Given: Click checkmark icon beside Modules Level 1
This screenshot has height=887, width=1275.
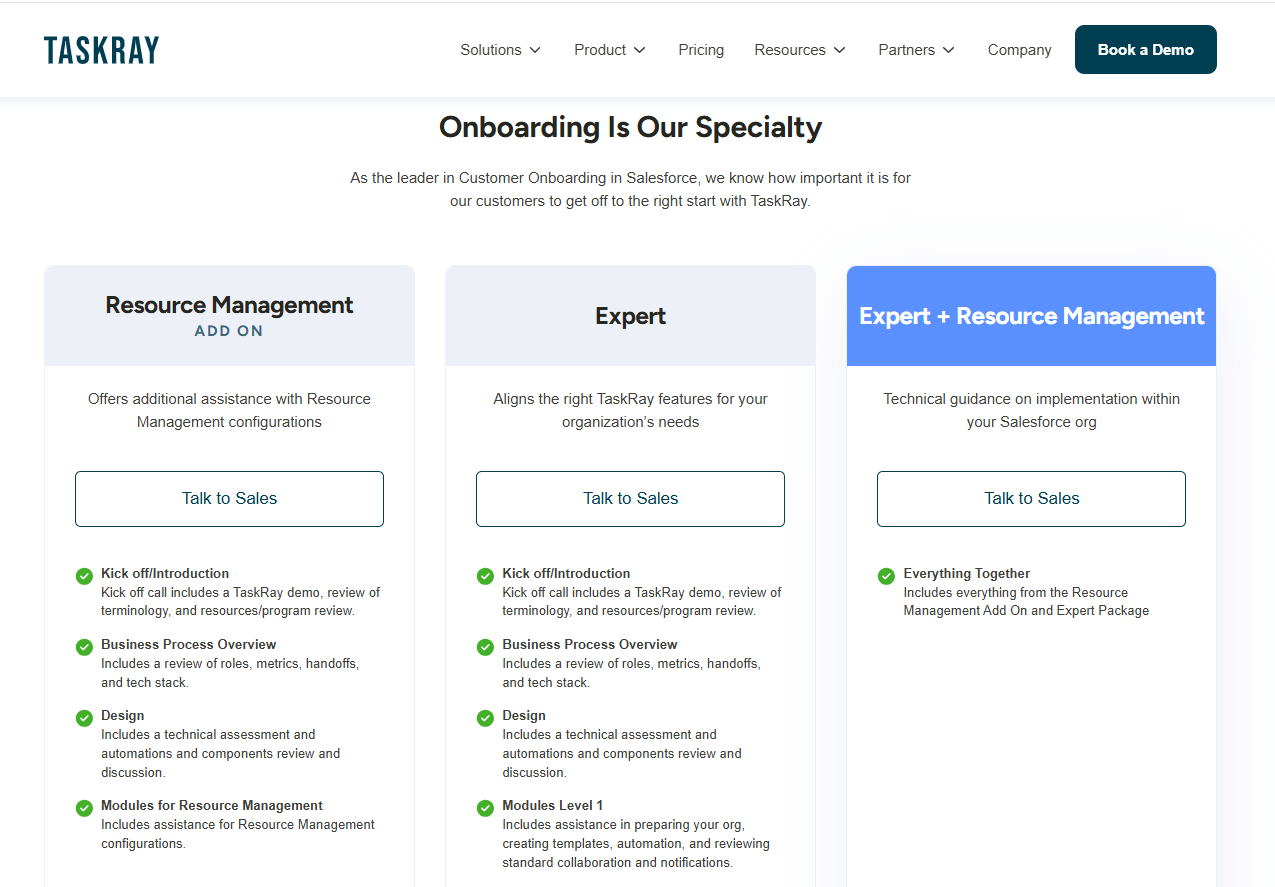Looking at the screenshot, I should (x=485, y=808).
